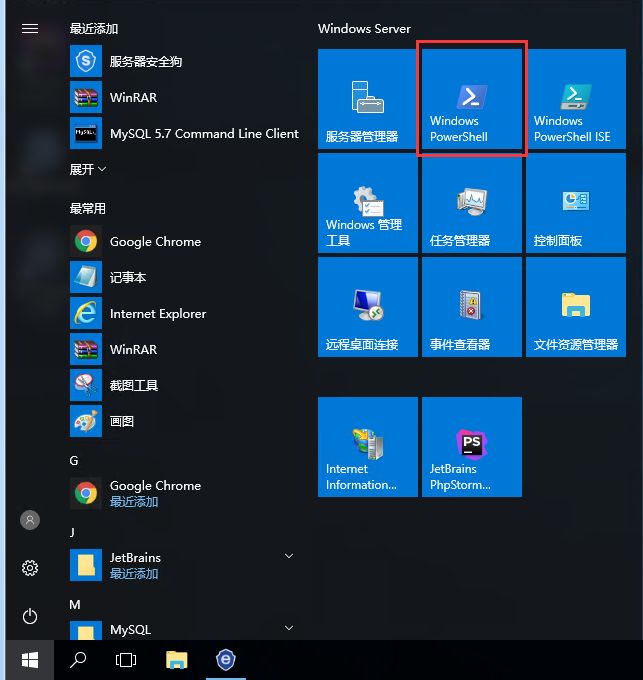
Task: Expand the recently added list with 展开
Action: point(88,169)
